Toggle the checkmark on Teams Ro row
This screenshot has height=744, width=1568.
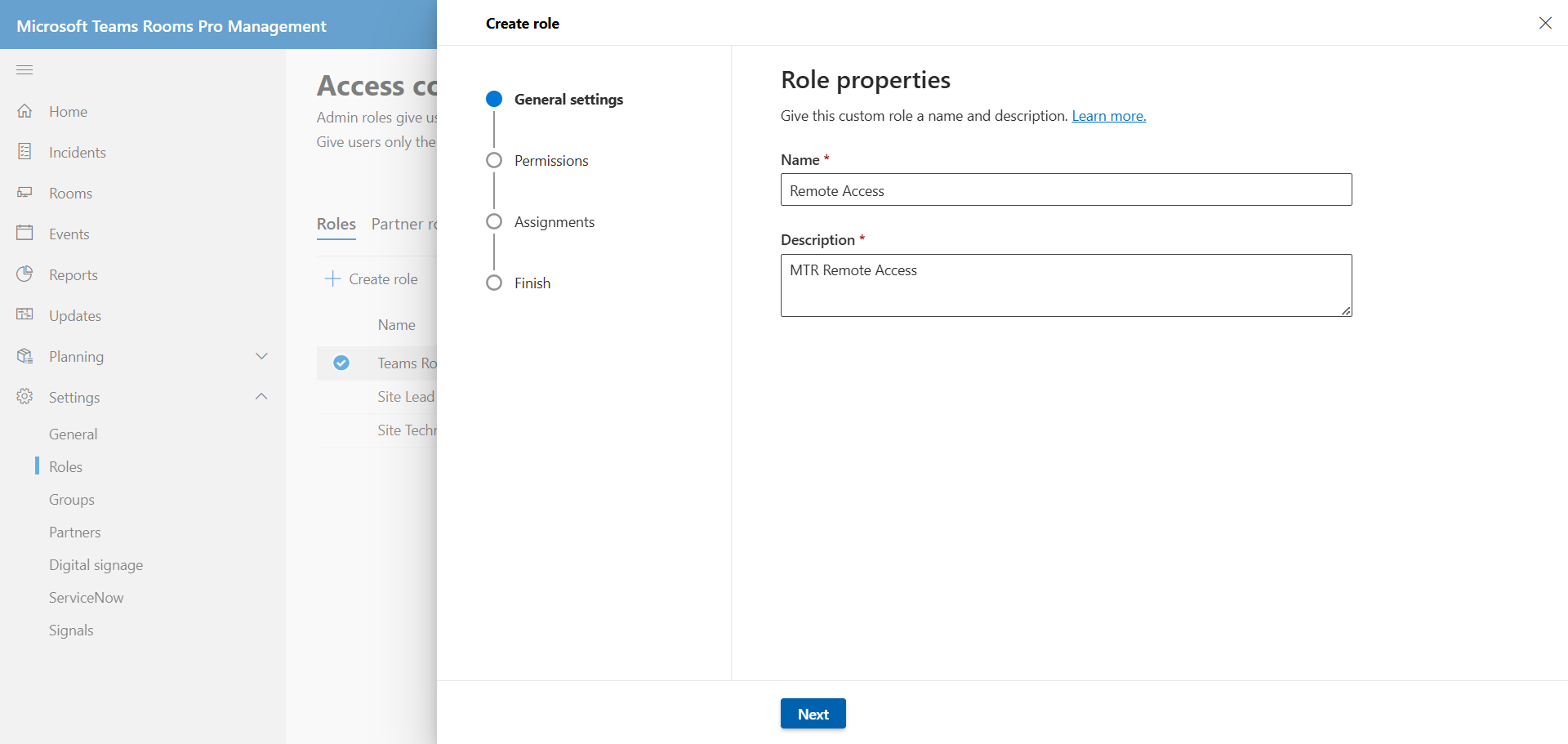click(341, 363)
